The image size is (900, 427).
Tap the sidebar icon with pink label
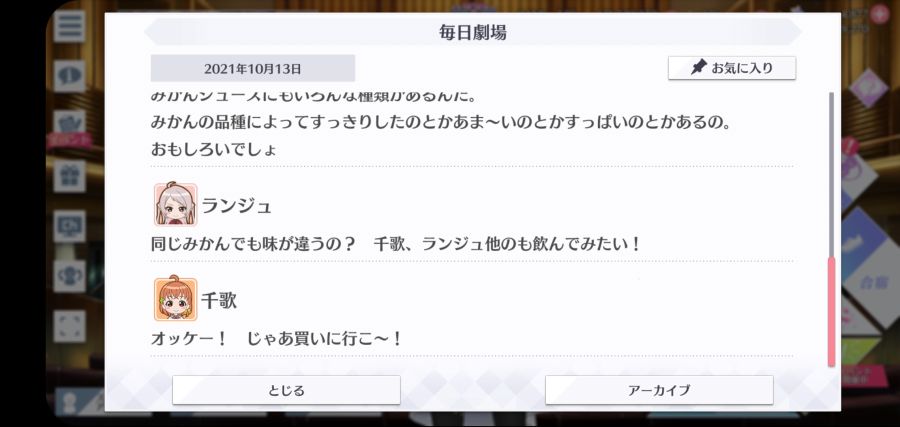[x=69, y=129]
